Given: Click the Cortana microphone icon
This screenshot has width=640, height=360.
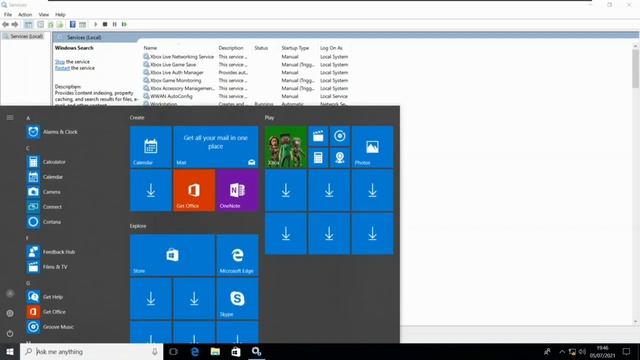Looking at the screenshot, I should click(155, 351).
